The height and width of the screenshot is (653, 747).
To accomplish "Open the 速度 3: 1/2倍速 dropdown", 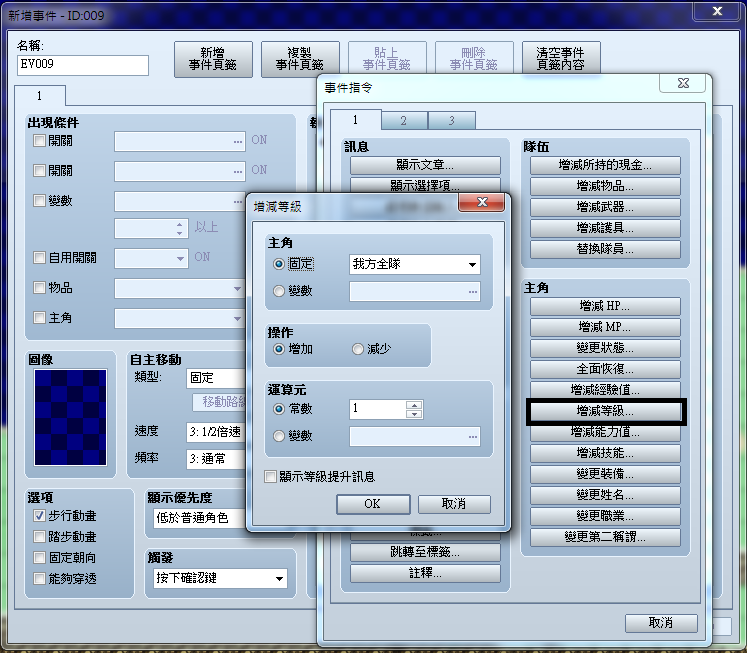I will (x=216, y=432).
